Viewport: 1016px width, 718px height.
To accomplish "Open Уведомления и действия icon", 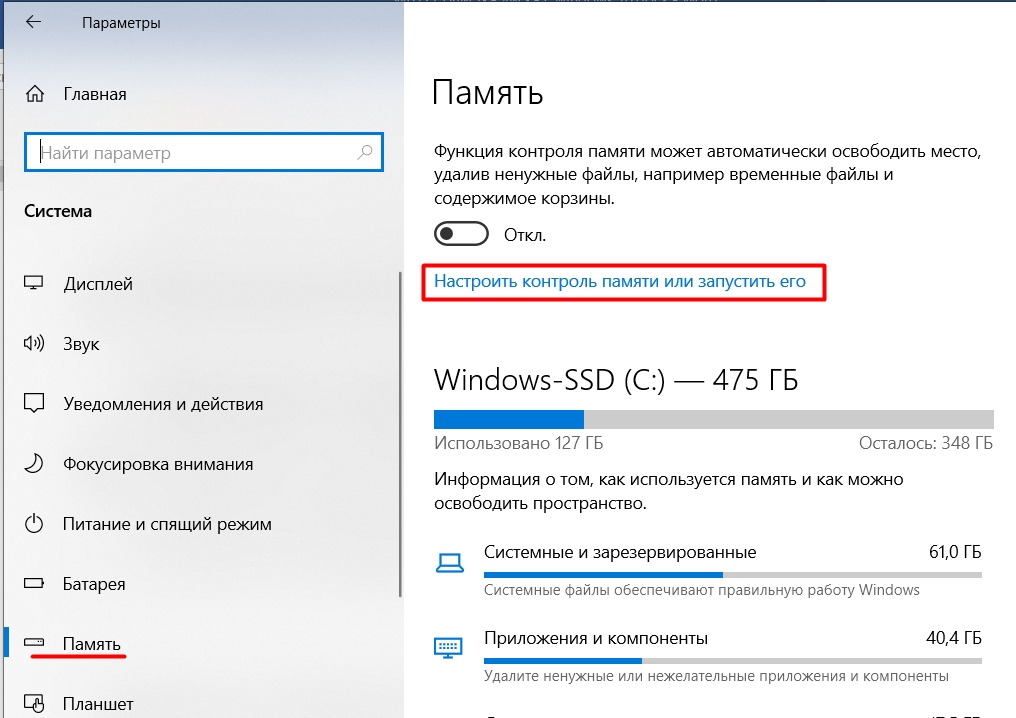I will 34,403.
